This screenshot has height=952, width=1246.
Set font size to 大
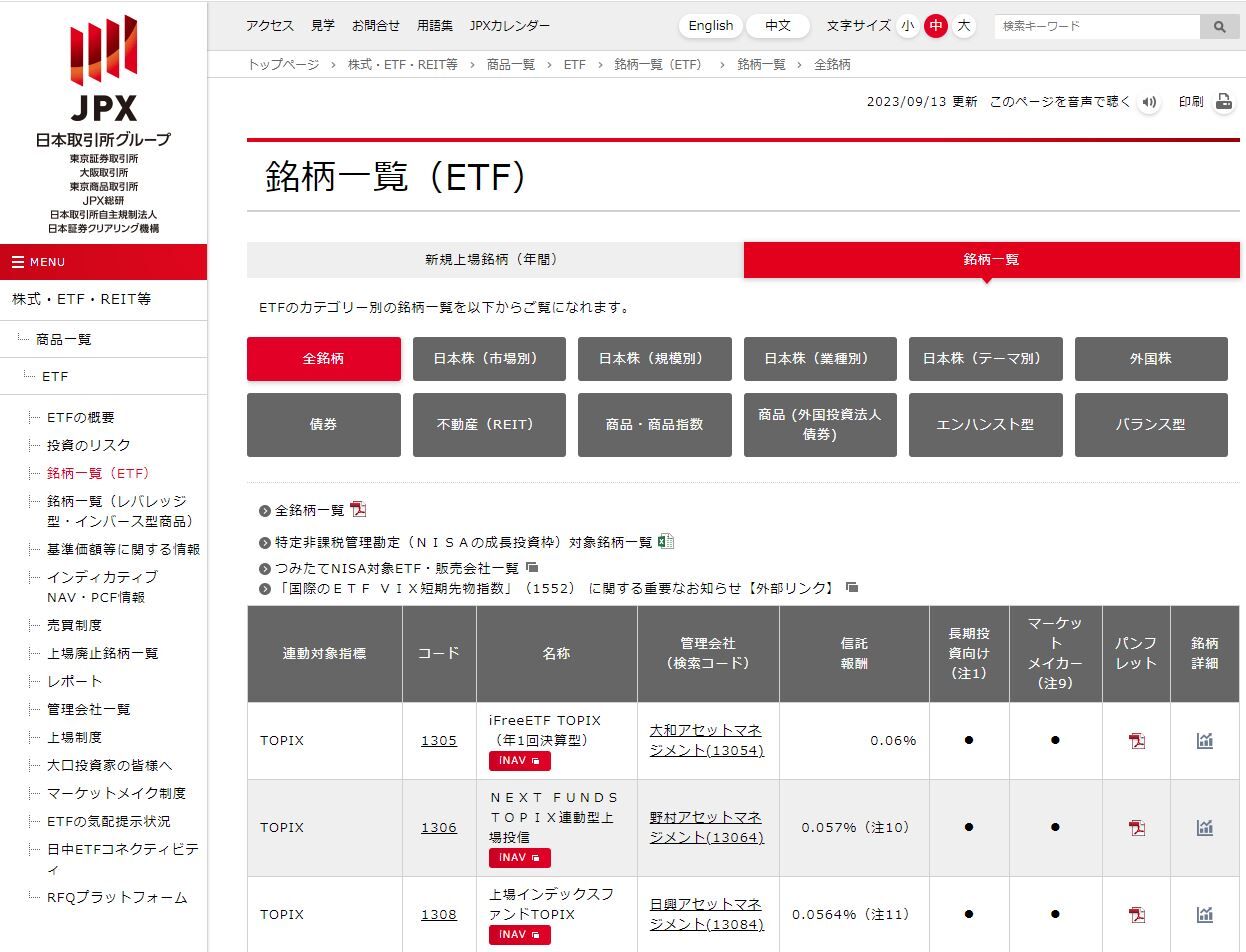click(x=964, y=26)
